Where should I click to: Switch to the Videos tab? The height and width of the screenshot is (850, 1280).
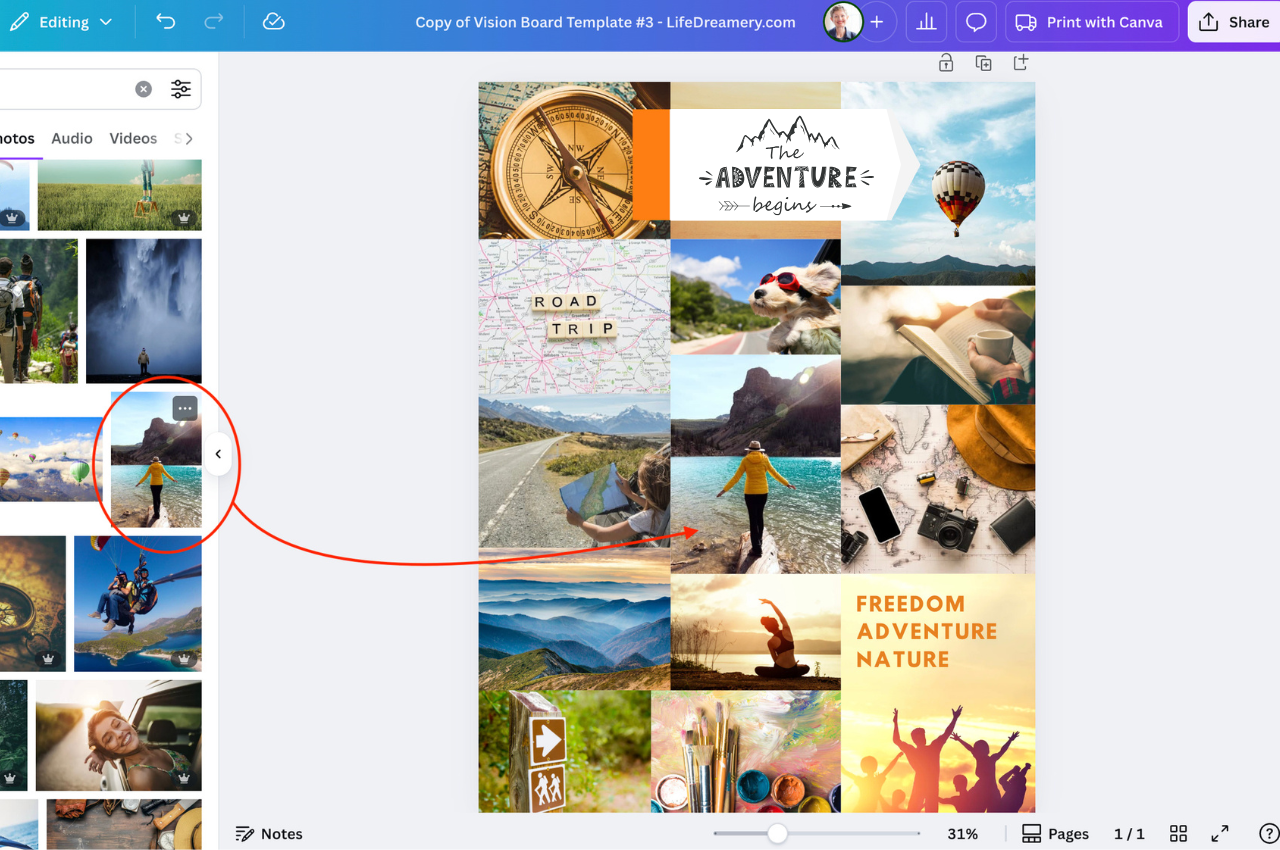tap(133, 138)
